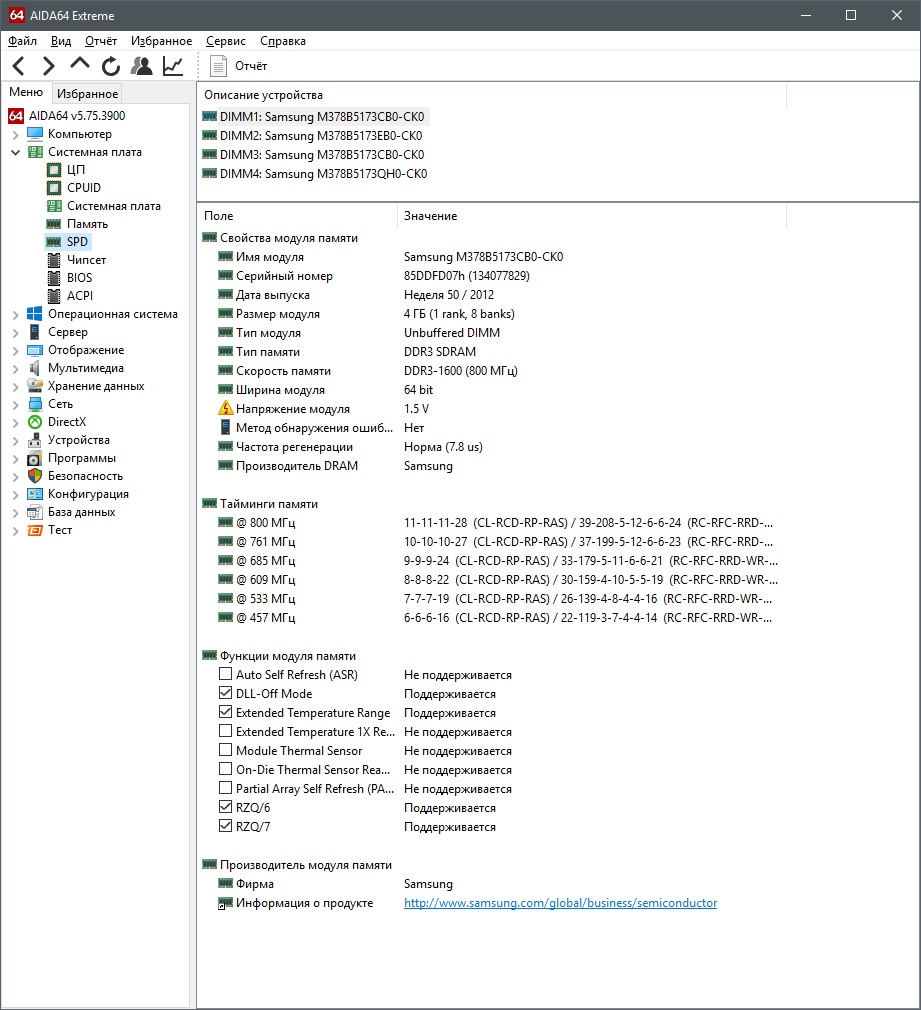Viewport: 921px width, 1010px height.
Task: Toggle the RZQ/7 checkbox
Action: tap(225, 827)
